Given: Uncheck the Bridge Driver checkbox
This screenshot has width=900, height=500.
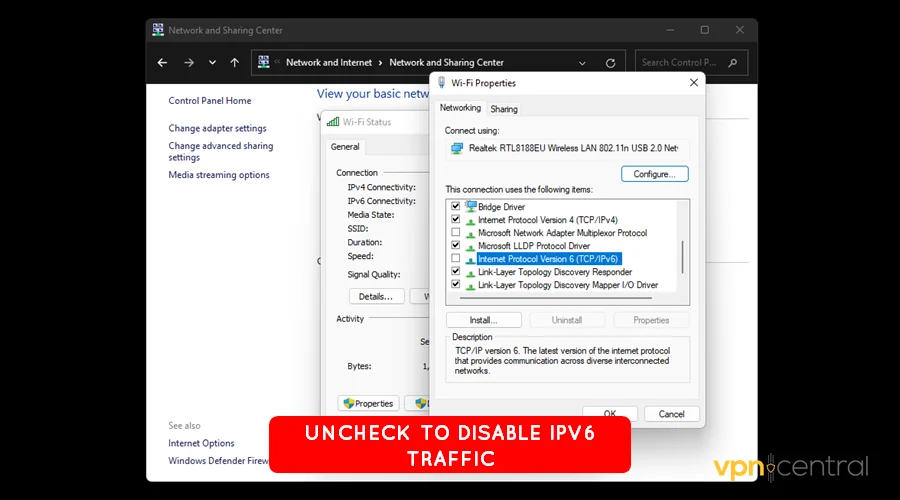Looking at the screenshot, I should (456, 206).
